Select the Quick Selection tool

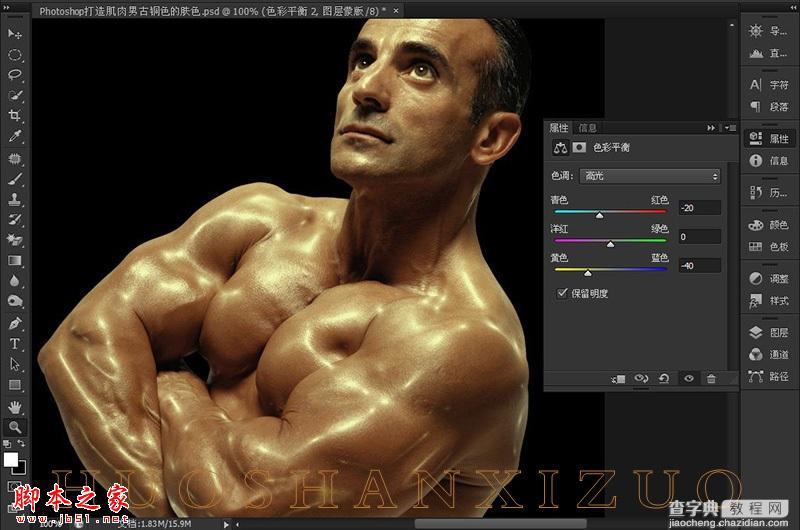point(14,95)
